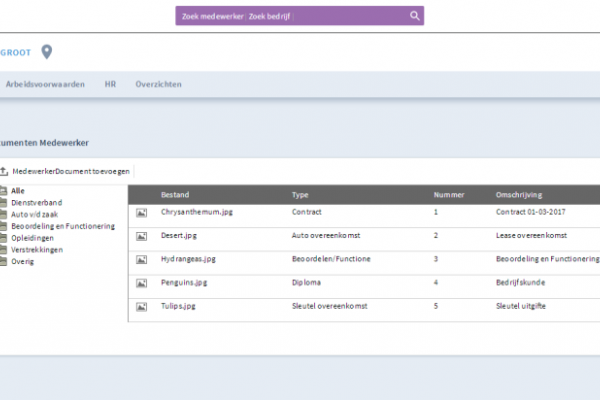This screenshot has width=600, height=400.
Task: Open the Overzichten menu
Action: click(158, 85)
